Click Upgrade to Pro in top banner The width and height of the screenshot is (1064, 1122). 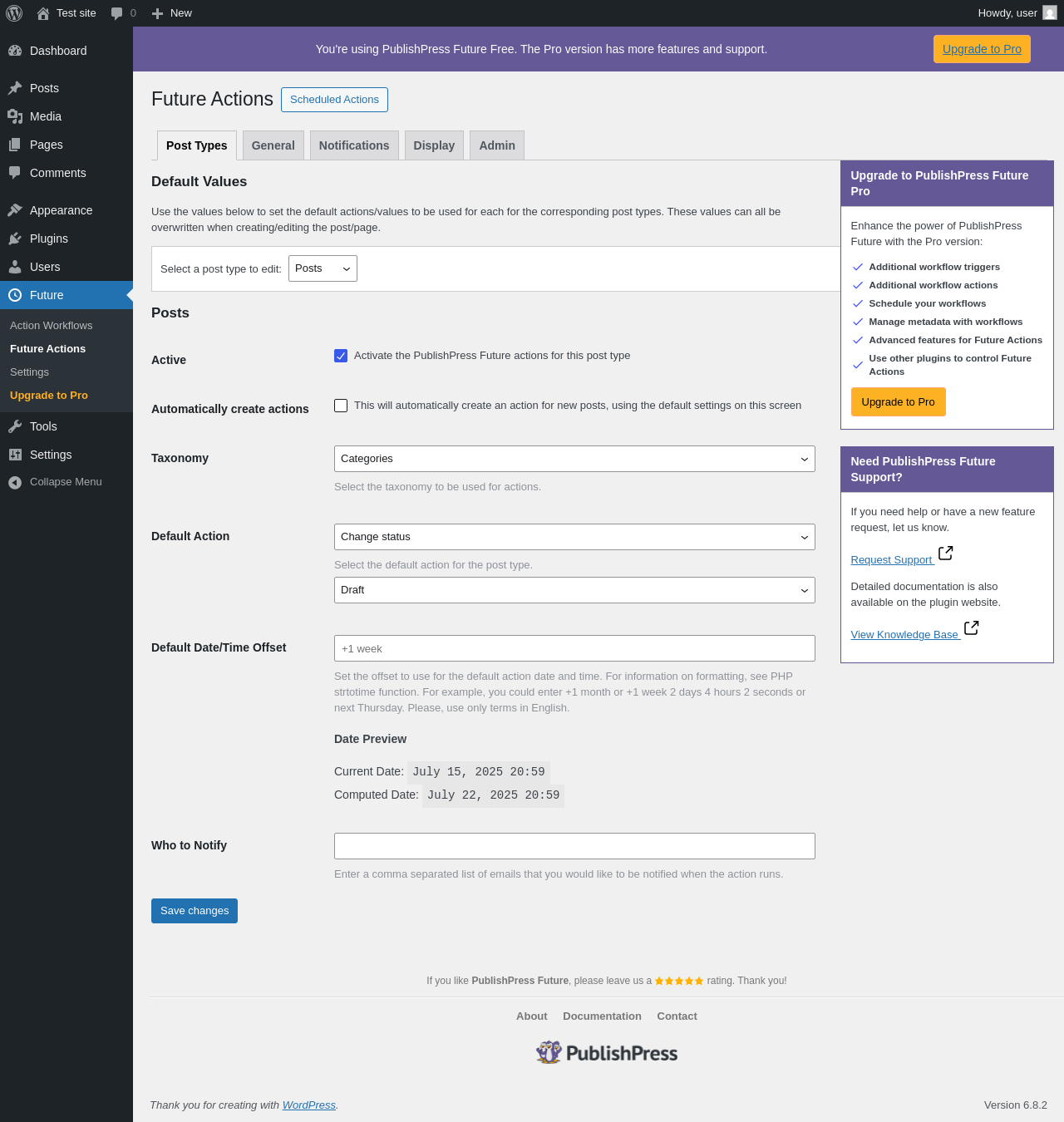click(x=982, y=49)
